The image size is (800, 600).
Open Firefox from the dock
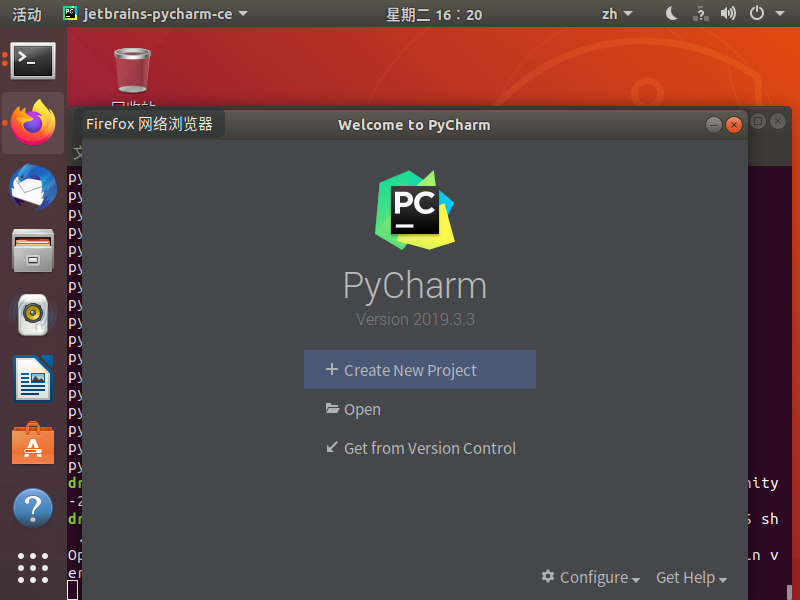click(33, 122)
